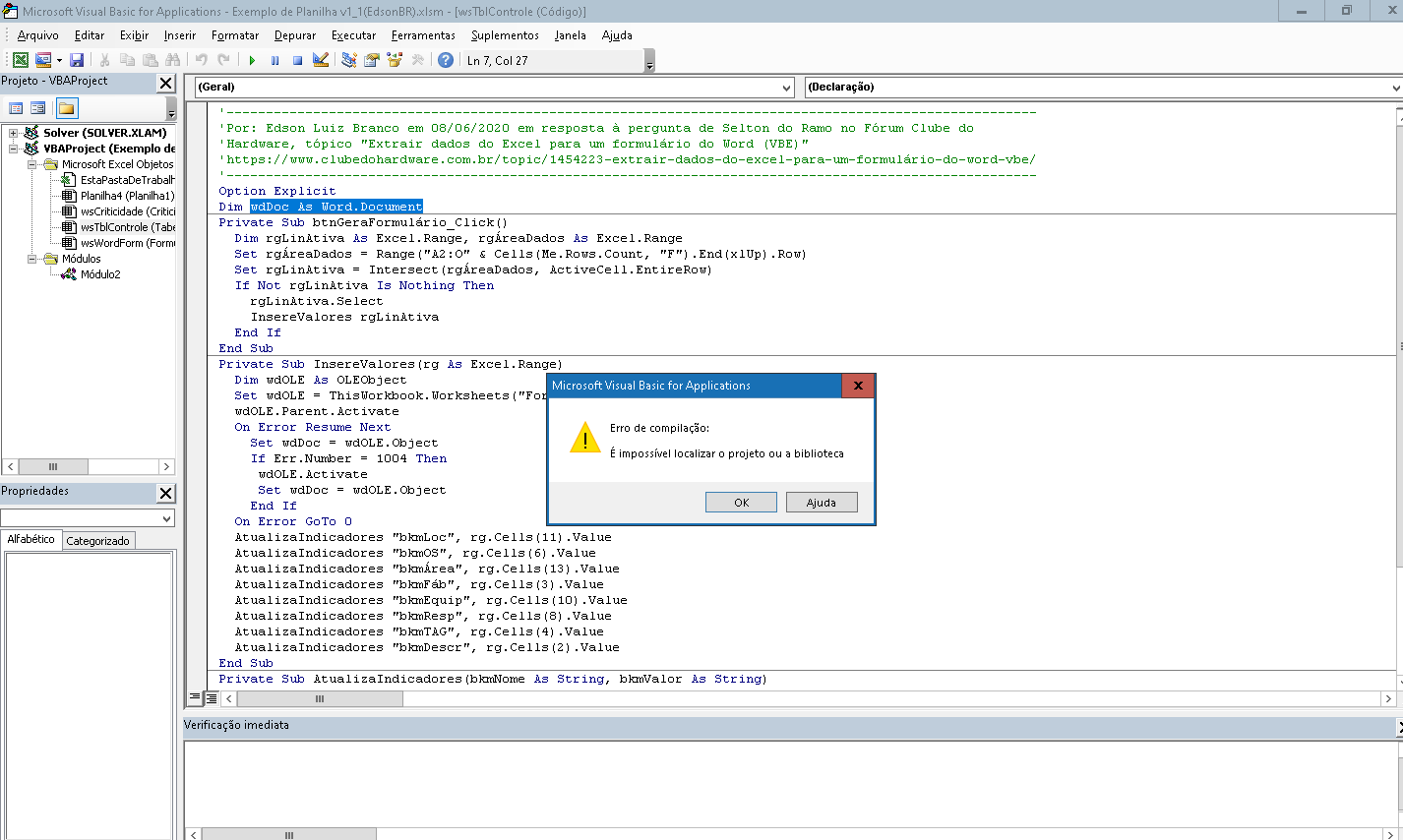Open the Inserir menu
The width and height of the screenshot is (1403, 840).
(x=180, y=35)
